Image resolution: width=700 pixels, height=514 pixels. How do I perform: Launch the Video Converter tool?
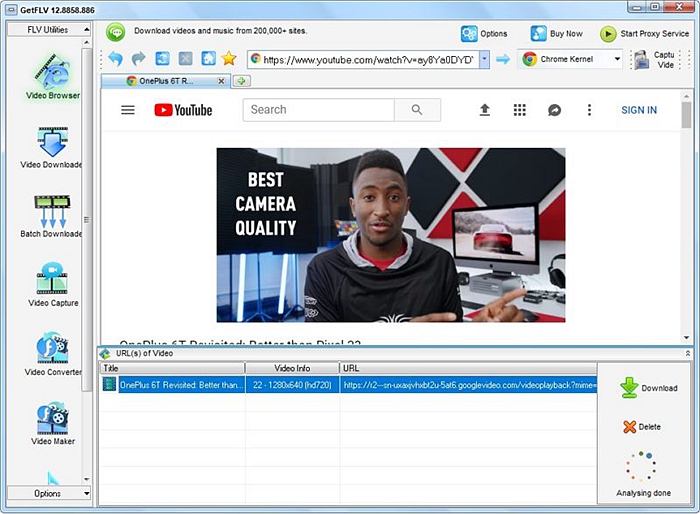click(51, 354)
